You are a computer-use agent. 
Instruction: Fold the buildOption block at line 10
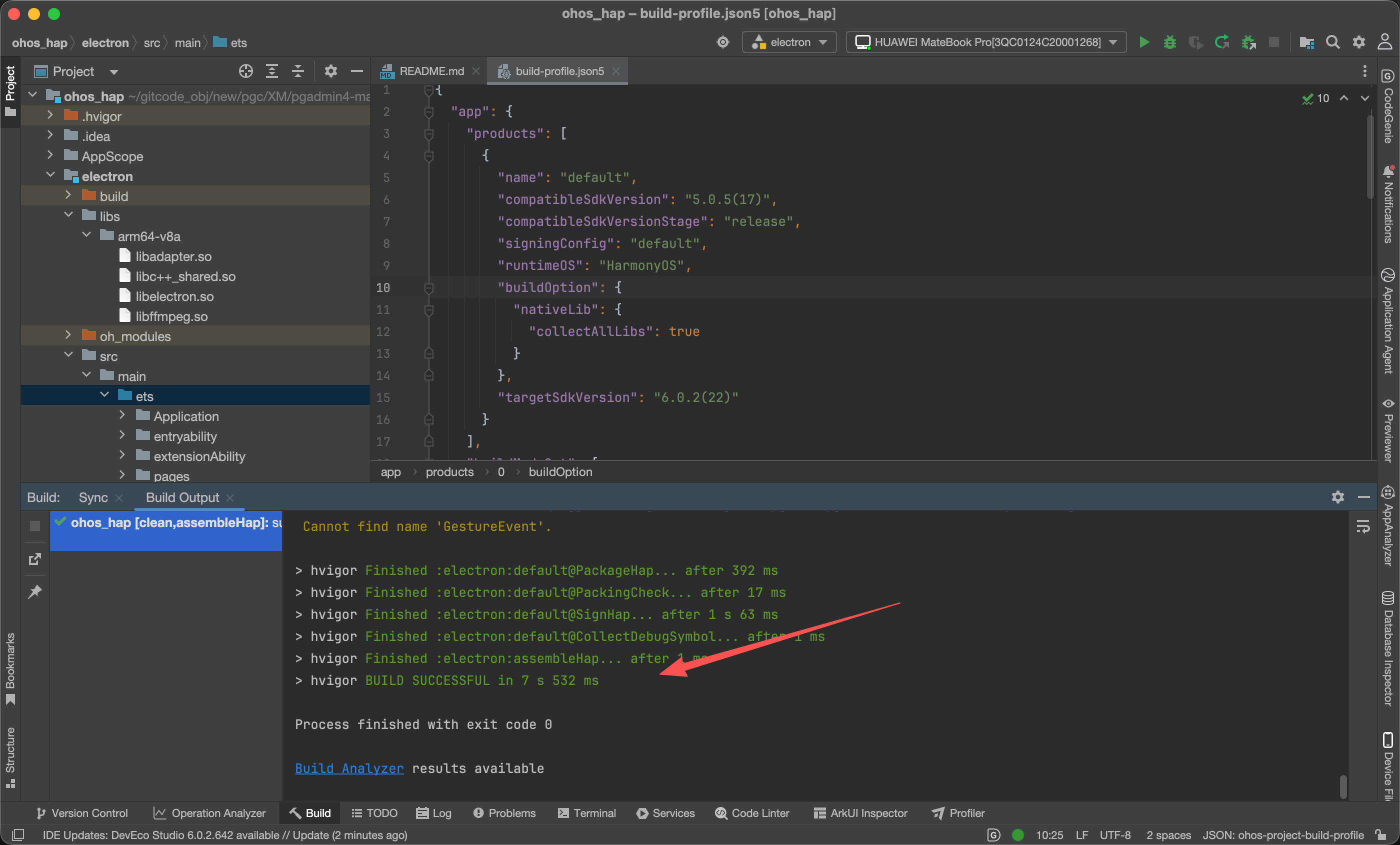point(429,287)
